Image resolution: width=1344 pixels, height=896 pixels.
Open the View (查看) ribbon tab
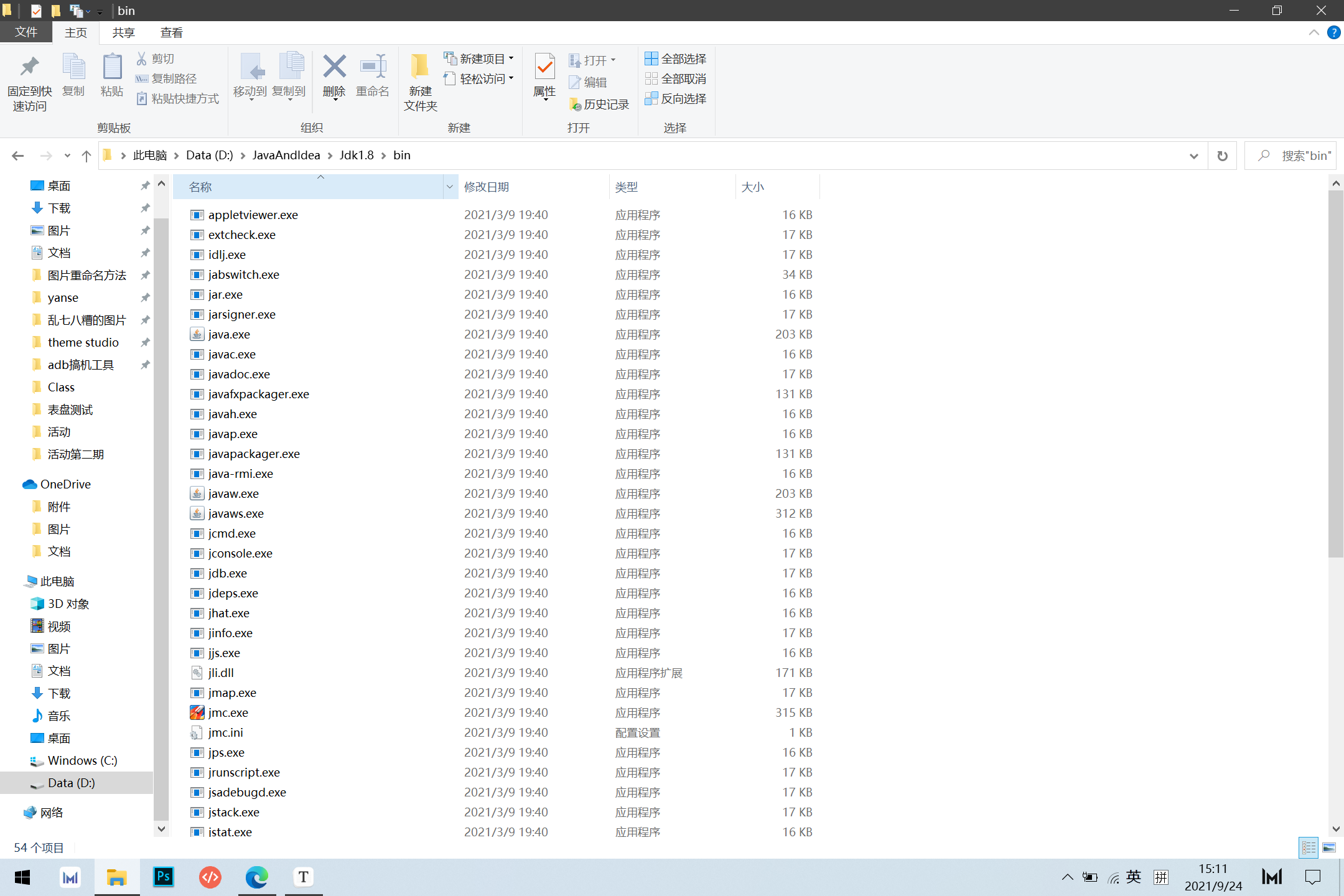[x=171, y=32]
